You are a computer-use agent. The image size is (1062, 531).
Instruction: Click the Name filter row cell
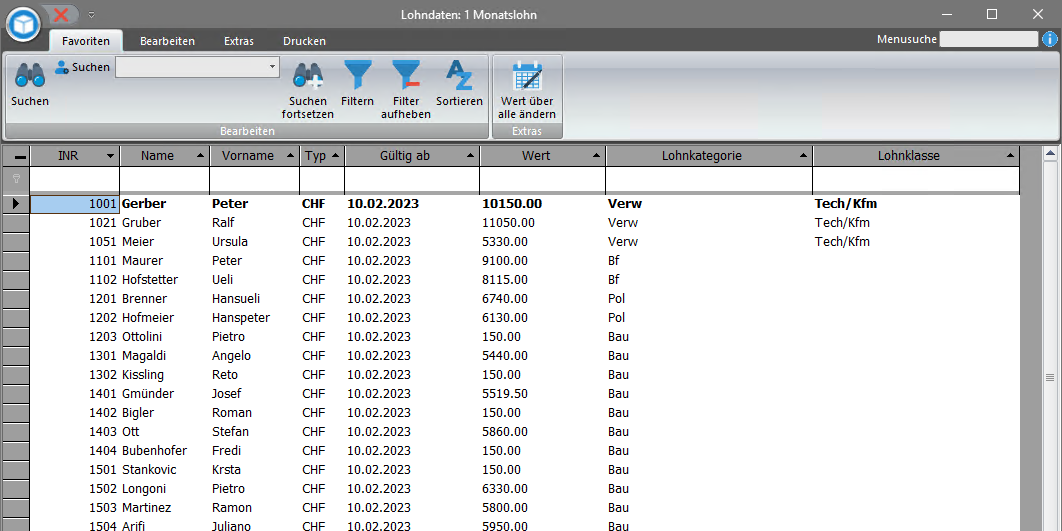pyautogui.click(x=164, y=178)
